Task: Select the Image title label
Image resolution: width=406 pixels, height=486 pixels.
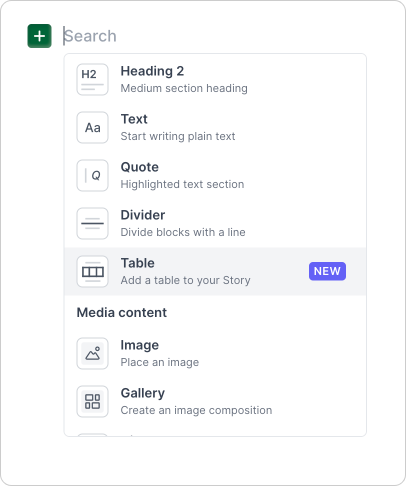Action: [x=140, y=345]
